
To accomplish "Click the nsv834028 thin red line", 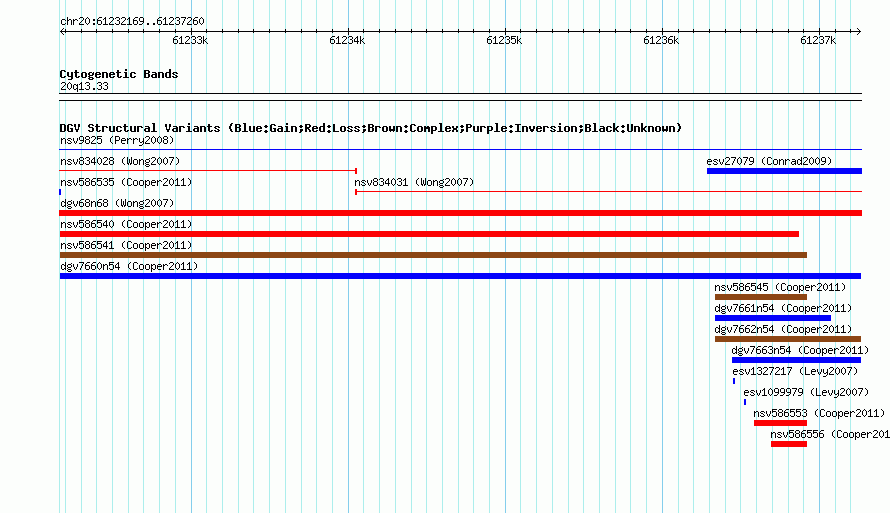I will (x=208, y=170).
